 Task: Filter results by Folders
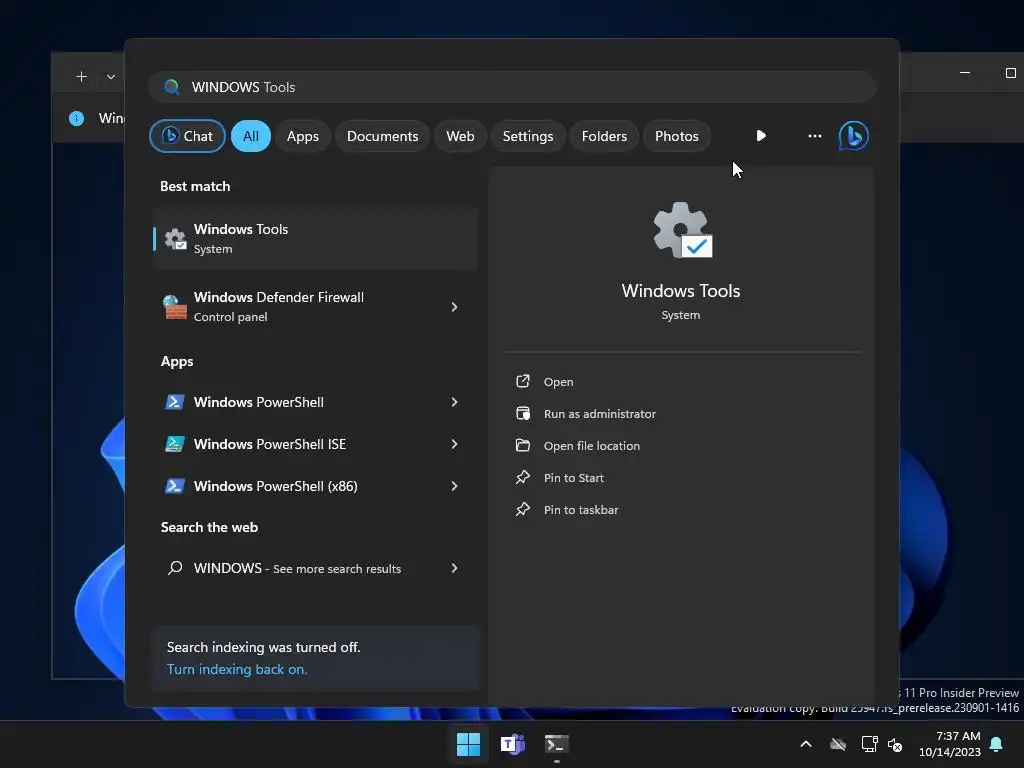click(x=604, y=136)
